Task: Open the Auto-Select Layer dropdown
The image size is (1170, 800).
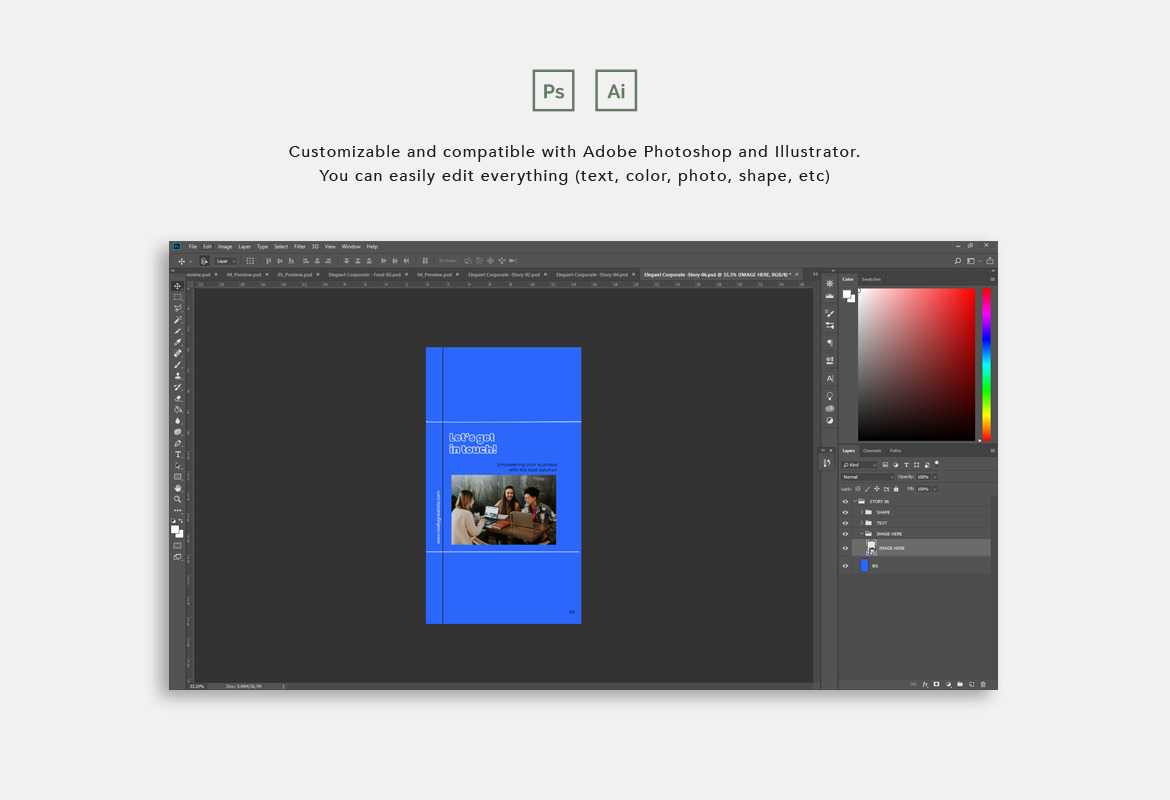Action: tap(225, 261)
